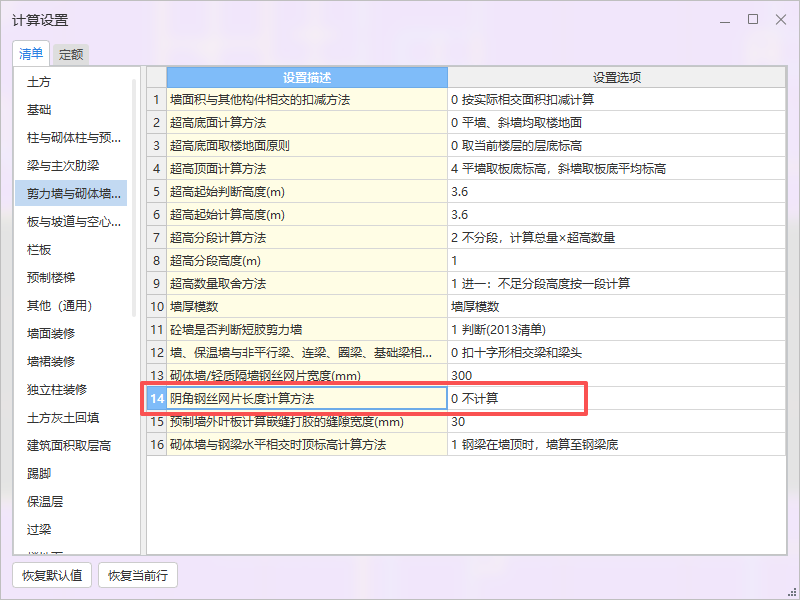Click the 恢复默认值 button
Image resolution: width=800 pixels, height=600 pixels.
tap(50, 575)
